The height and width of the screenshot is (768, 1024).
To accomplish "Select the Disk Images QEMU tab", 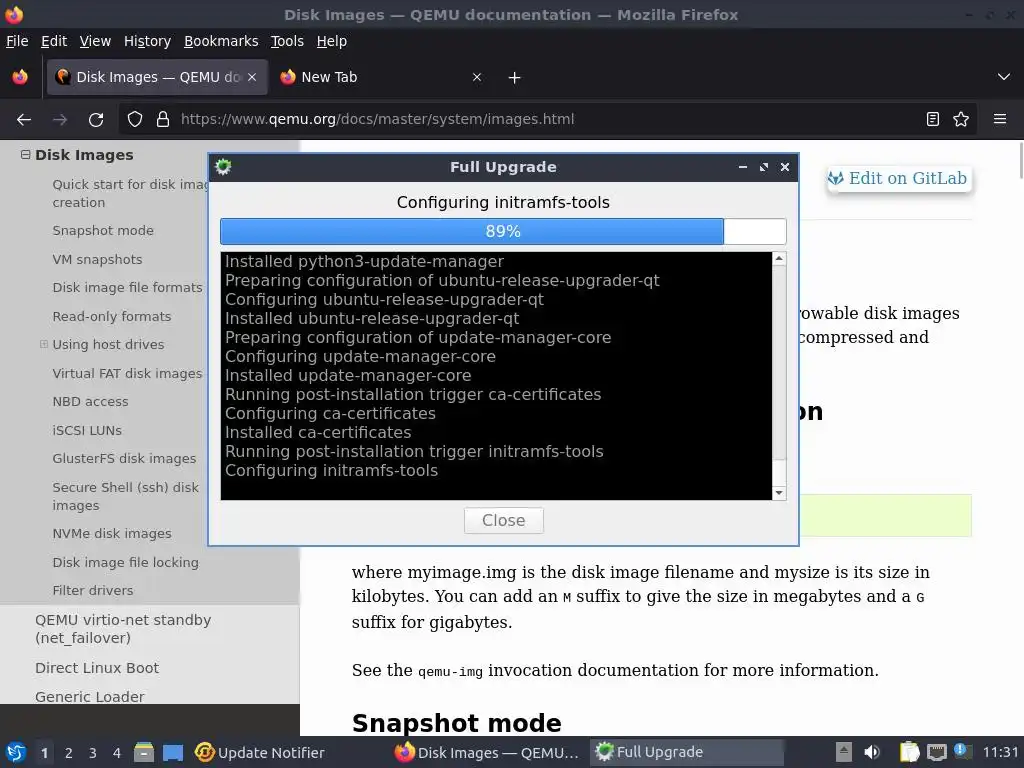I will (x=157, y=77).
